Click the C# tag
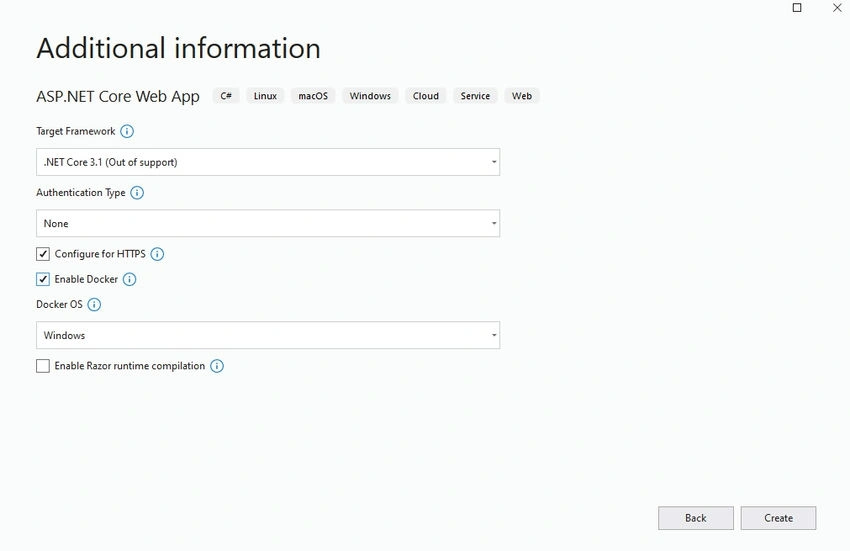 click(x=226, y=96)
